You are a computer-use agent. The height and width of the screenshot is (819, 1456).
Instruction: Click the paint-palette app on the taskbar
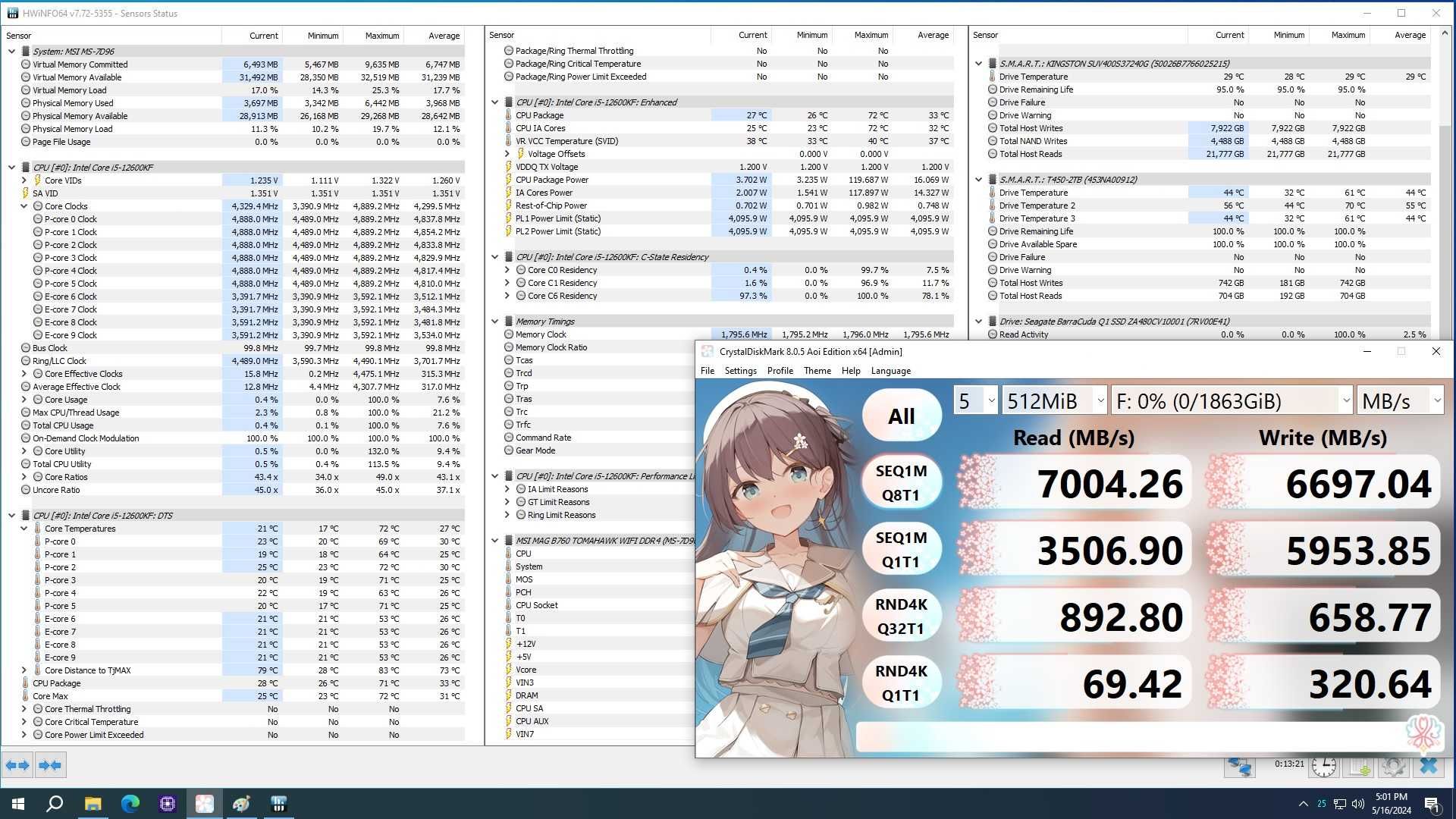pos(241,804)
